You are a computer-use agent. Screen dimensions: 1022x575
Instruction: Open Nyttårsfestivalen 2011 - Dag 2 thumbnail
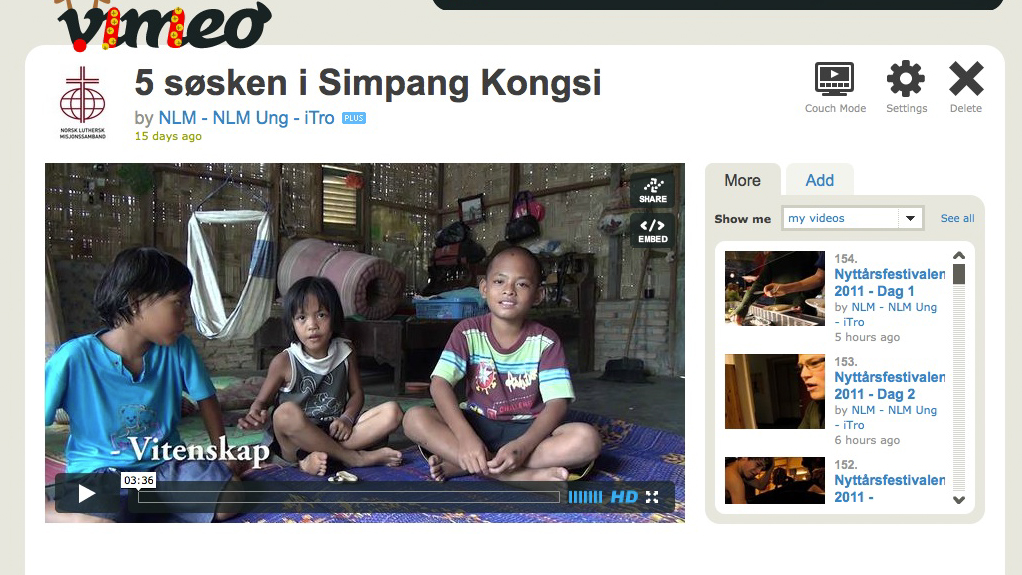point(775,391)
